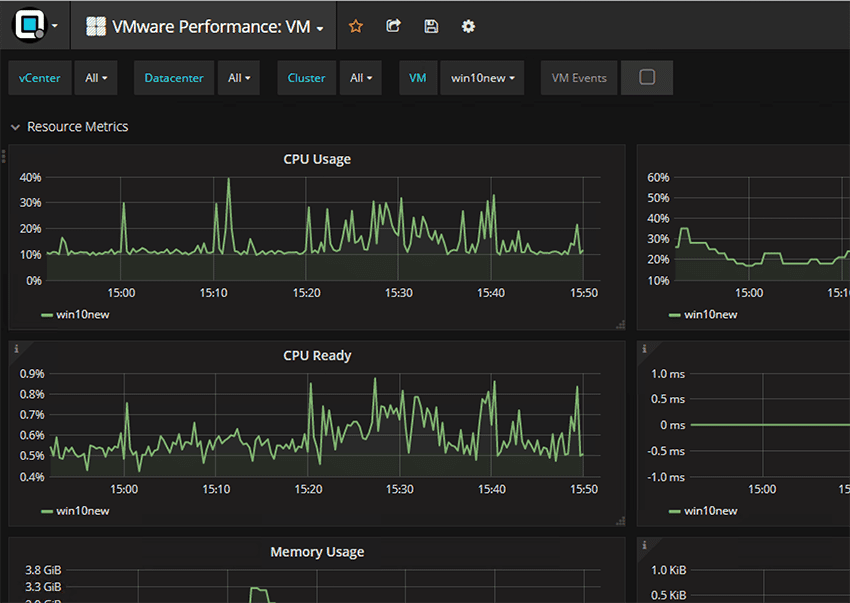The height and width of the screenshot is (603, 850).
Task: Open the Datacenter All dropdown
Action: click(239, 78)
